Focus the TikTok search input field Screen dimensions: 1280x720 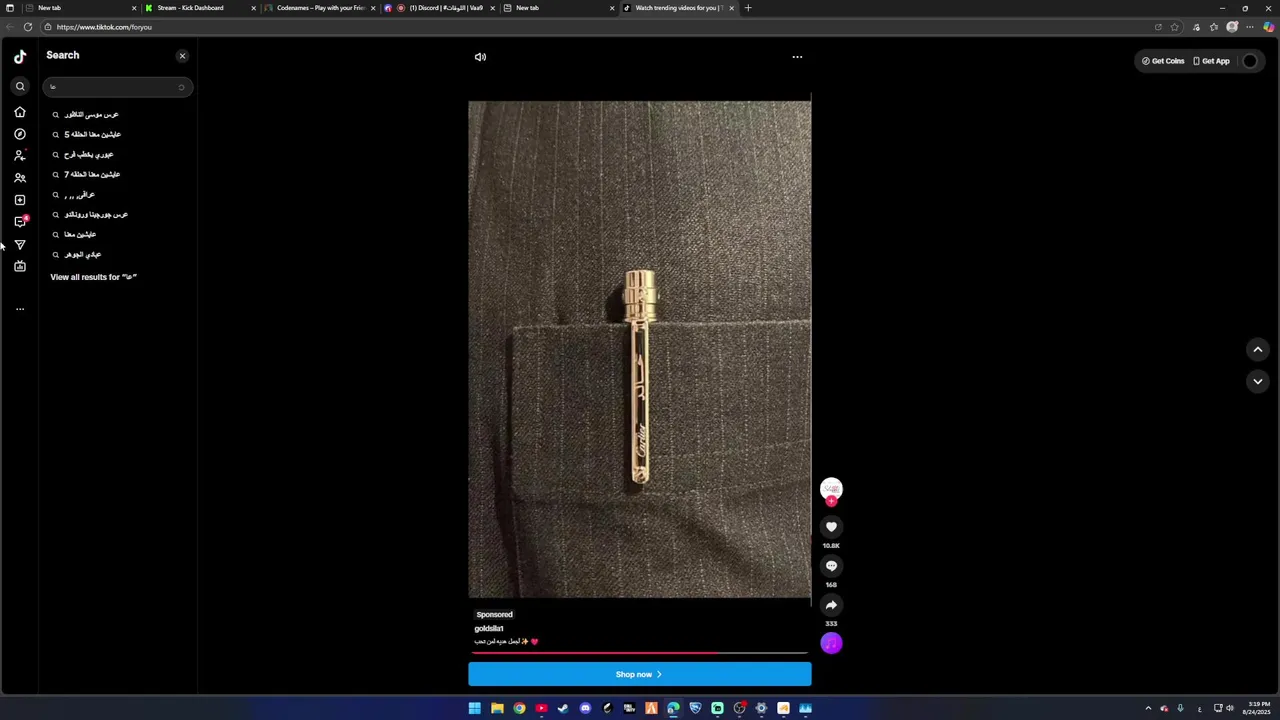tap(117, 87)
